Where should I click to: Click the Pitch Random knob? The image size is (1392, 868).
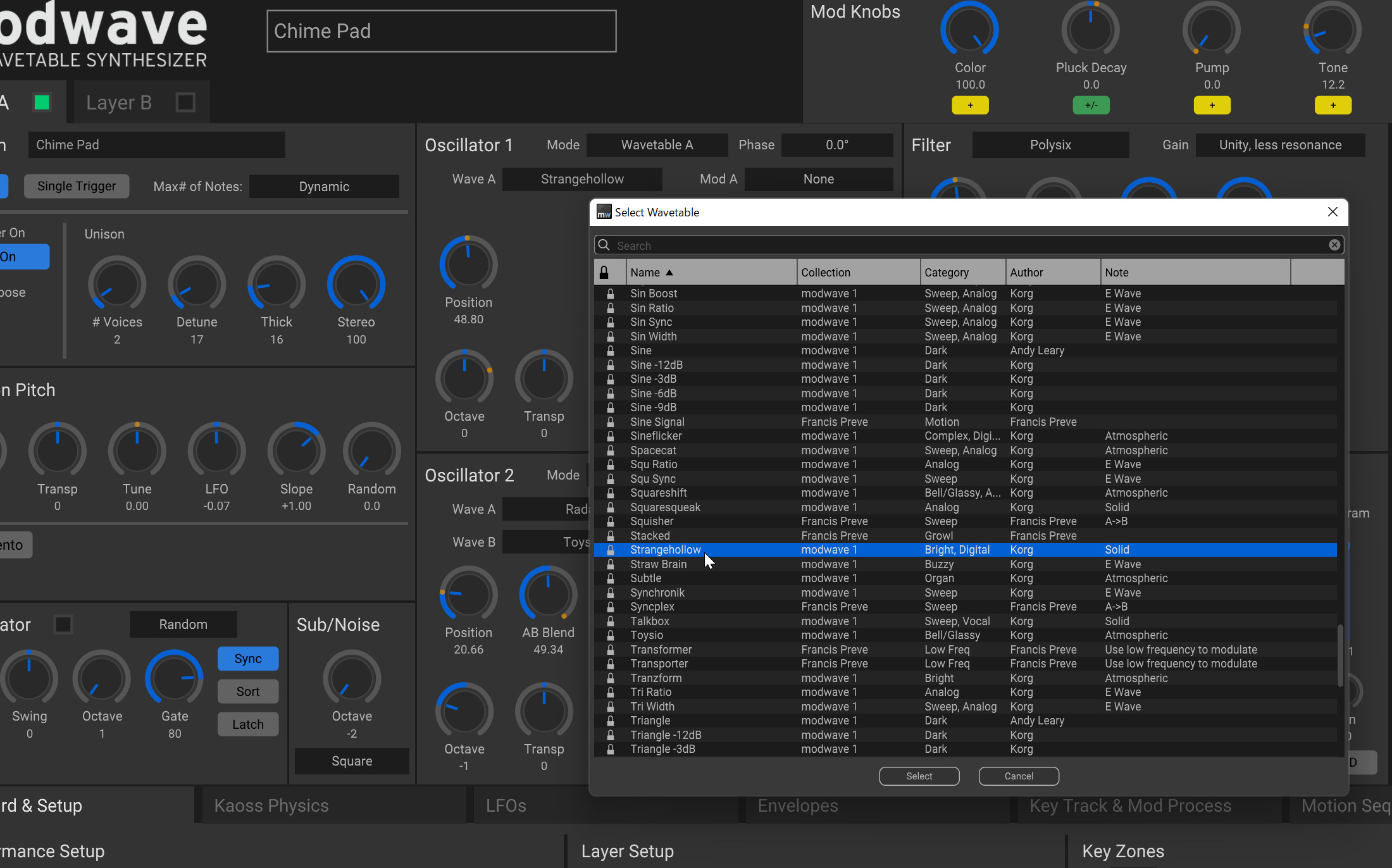coord(371,451)
